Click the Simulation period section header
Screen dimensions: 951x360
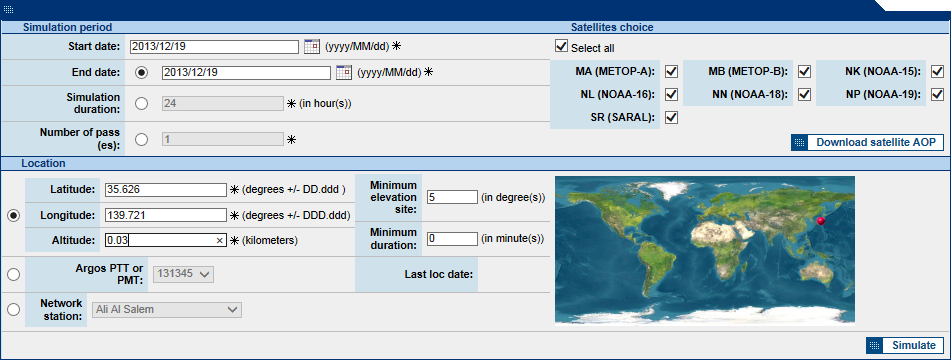point(67,27)
